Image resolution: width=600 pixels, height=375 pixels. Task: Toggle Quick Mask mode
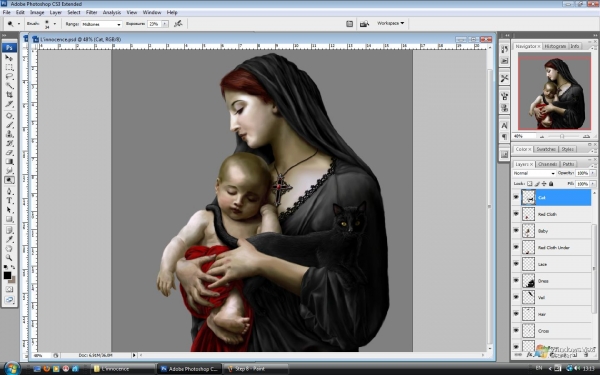(9, 290)
